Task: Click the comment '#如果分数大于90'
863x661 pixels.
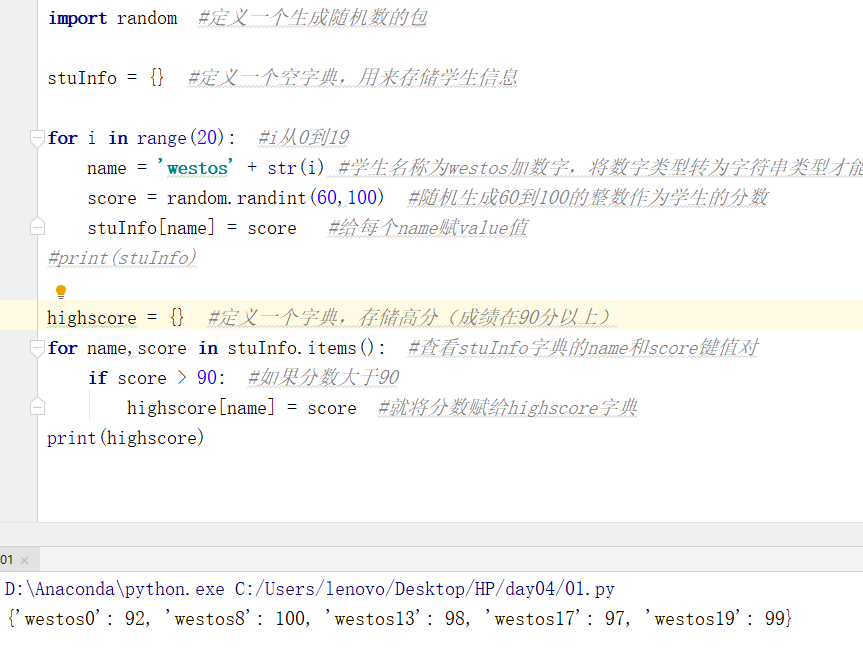Action: point(324,378)
